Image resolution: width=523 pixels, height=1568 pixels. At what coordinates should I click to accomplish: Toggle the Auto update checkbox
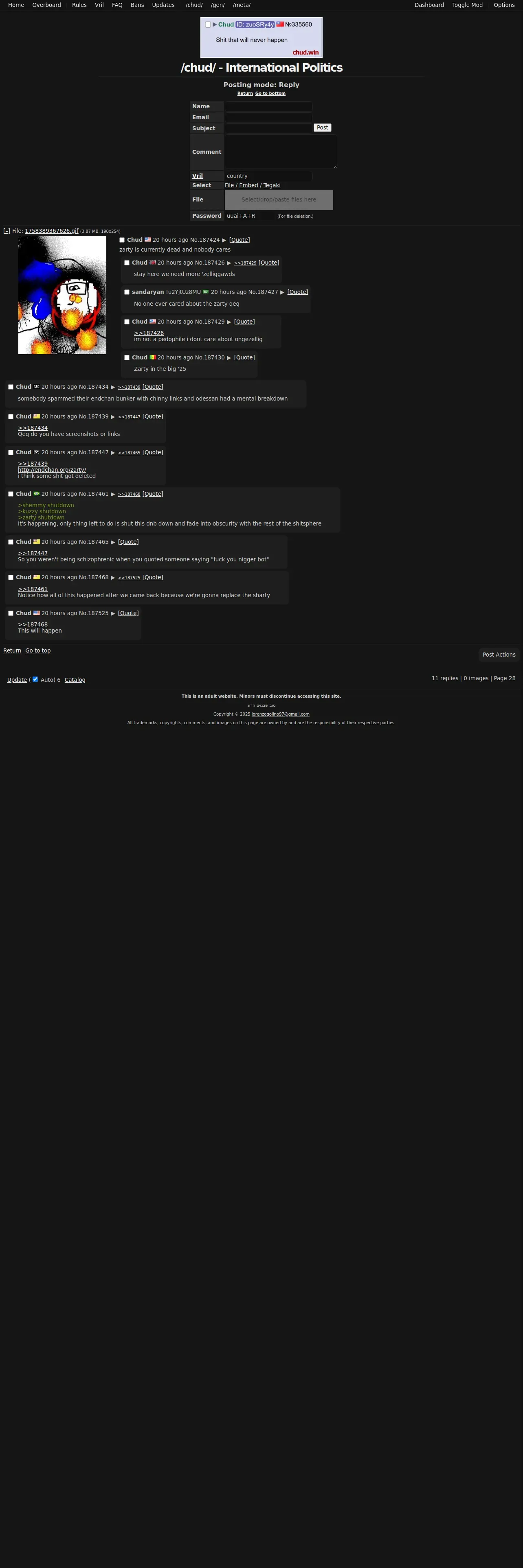tap(35, 679)
